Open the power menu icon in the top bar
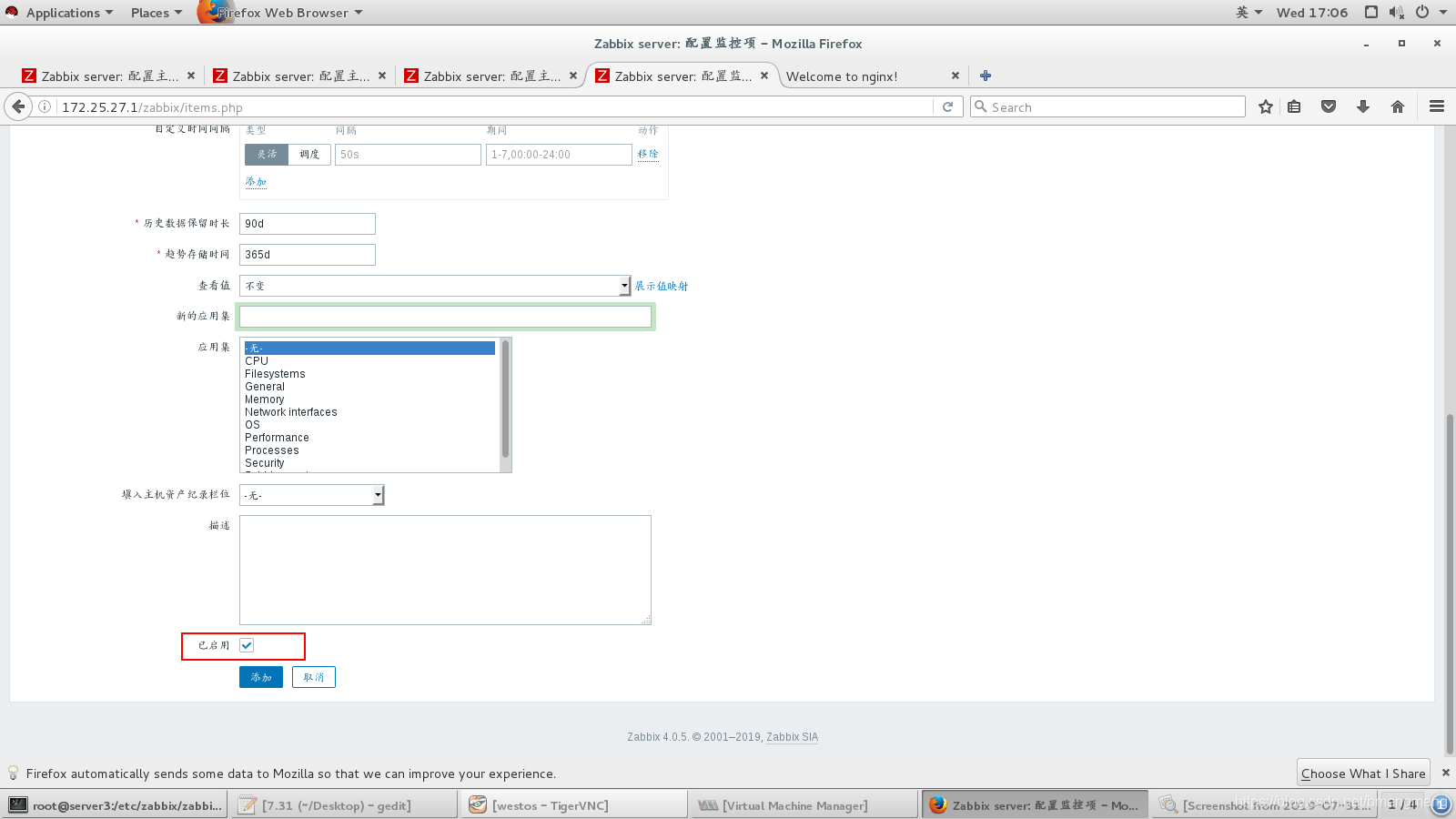The width and height of the screenshot is (1456, 819). 1422,12
